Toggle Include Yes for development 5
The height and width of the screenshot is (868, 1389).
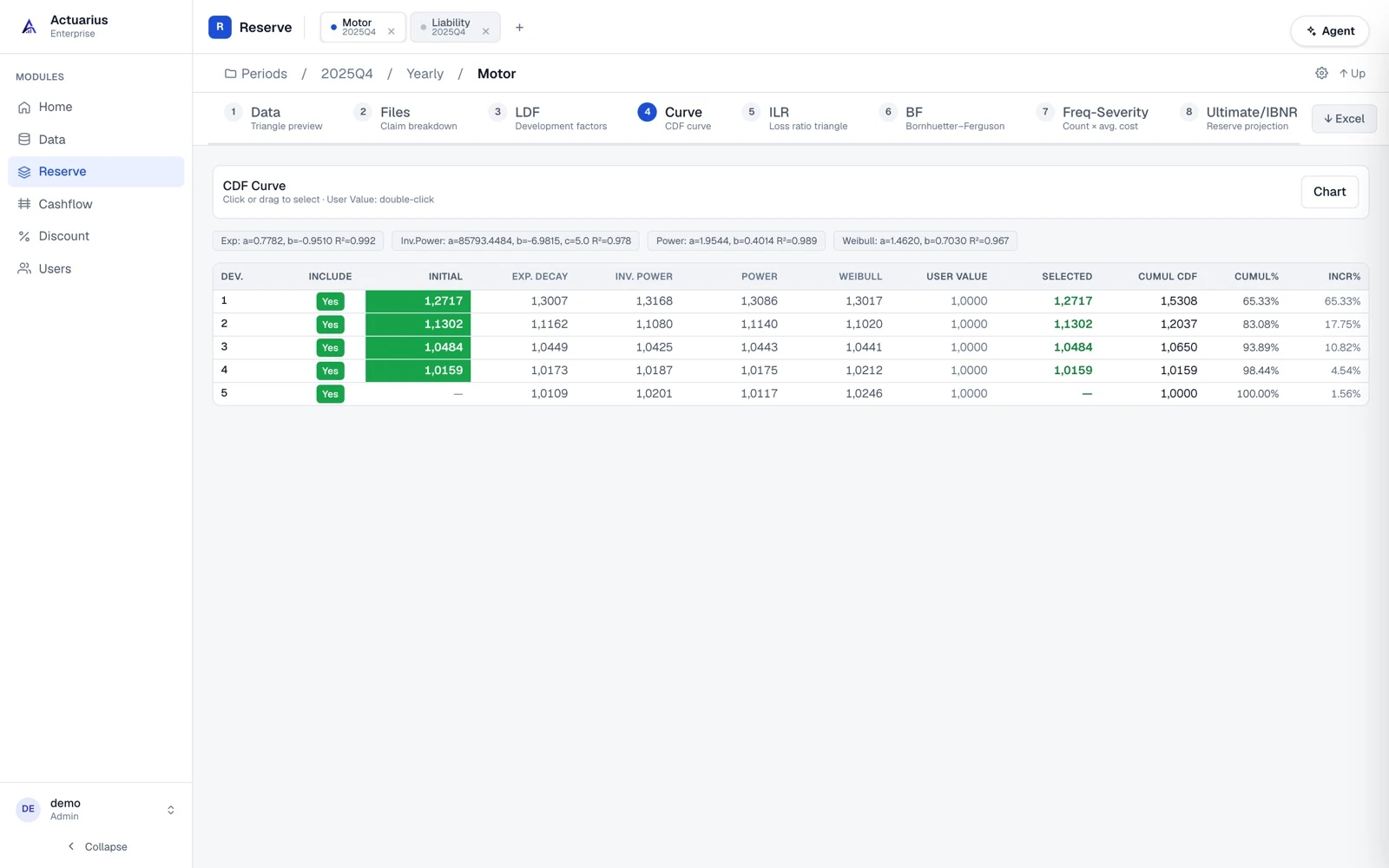pos(330,394)
